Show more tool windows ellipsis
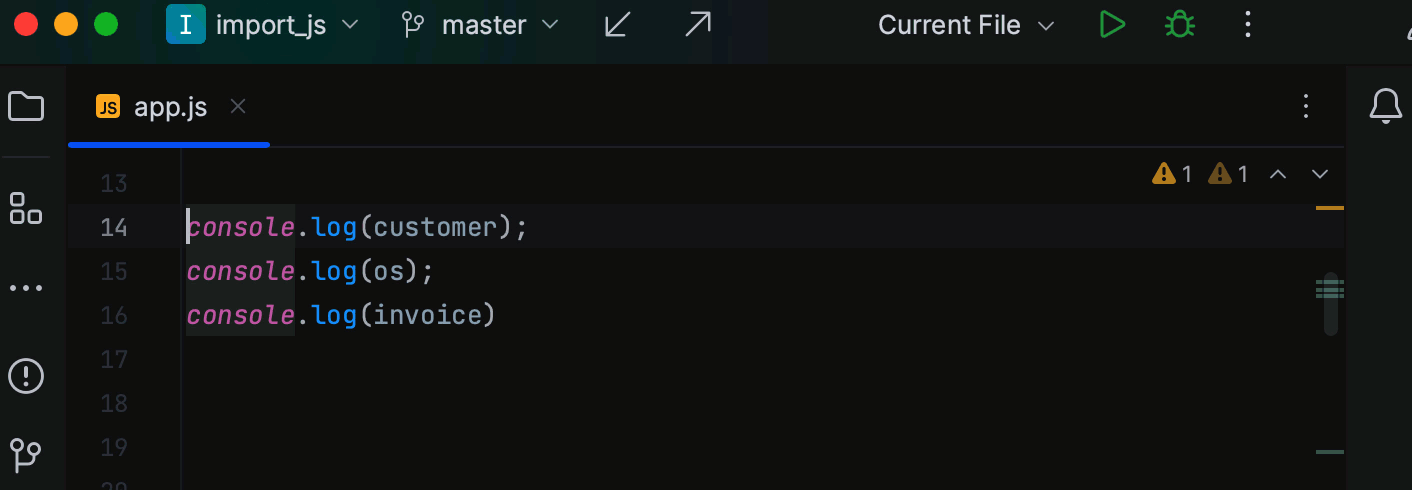Screen dimensions: 1412x490 26,288
